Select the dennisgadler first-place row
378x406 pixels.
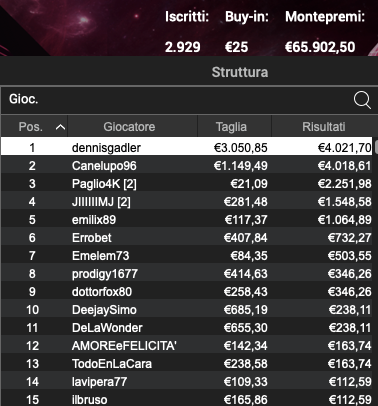tap(187, 148)
